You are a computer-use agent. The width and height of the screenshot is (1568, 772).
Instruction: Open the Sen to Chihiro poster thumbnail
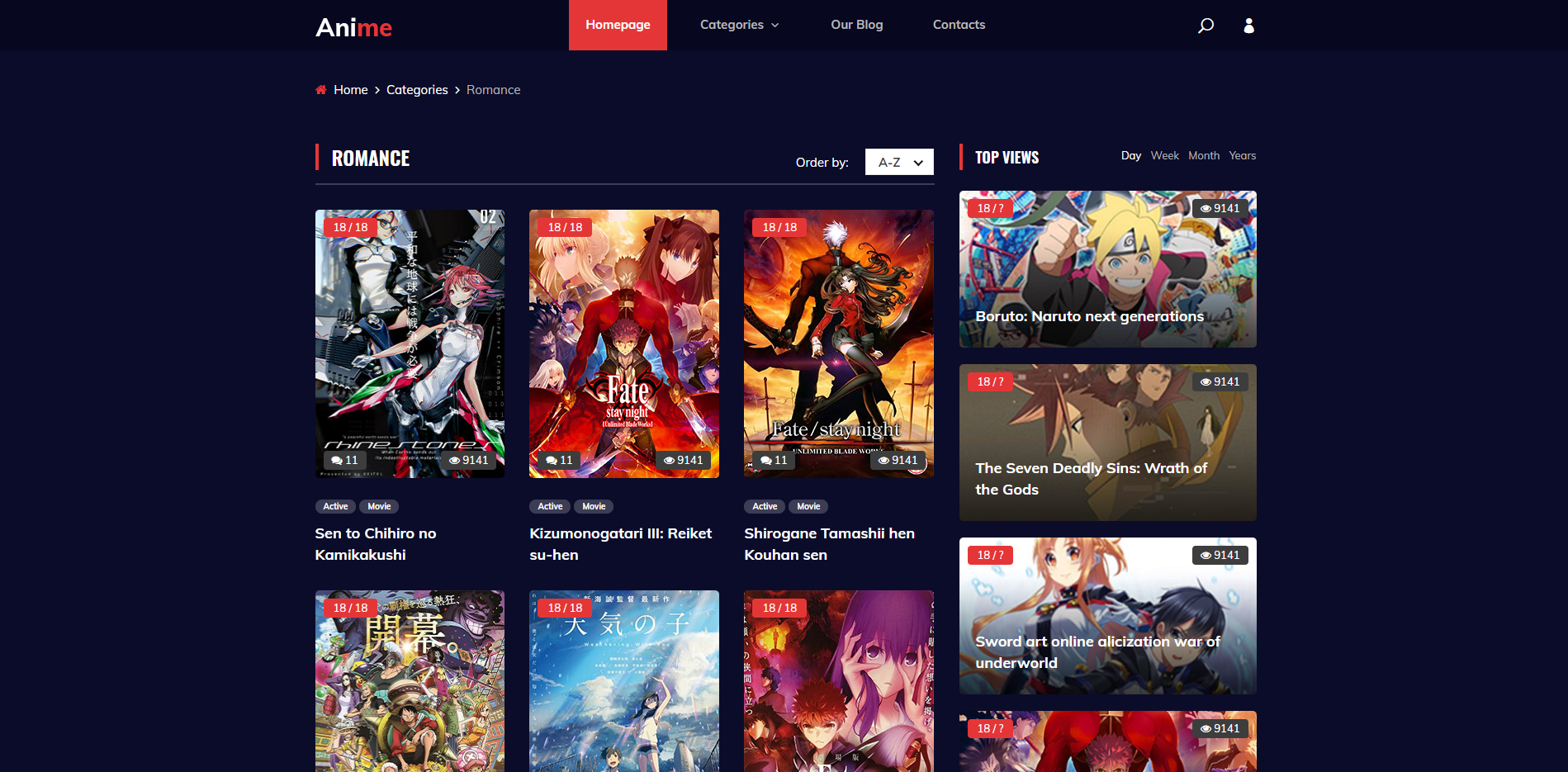click(410, 343)
